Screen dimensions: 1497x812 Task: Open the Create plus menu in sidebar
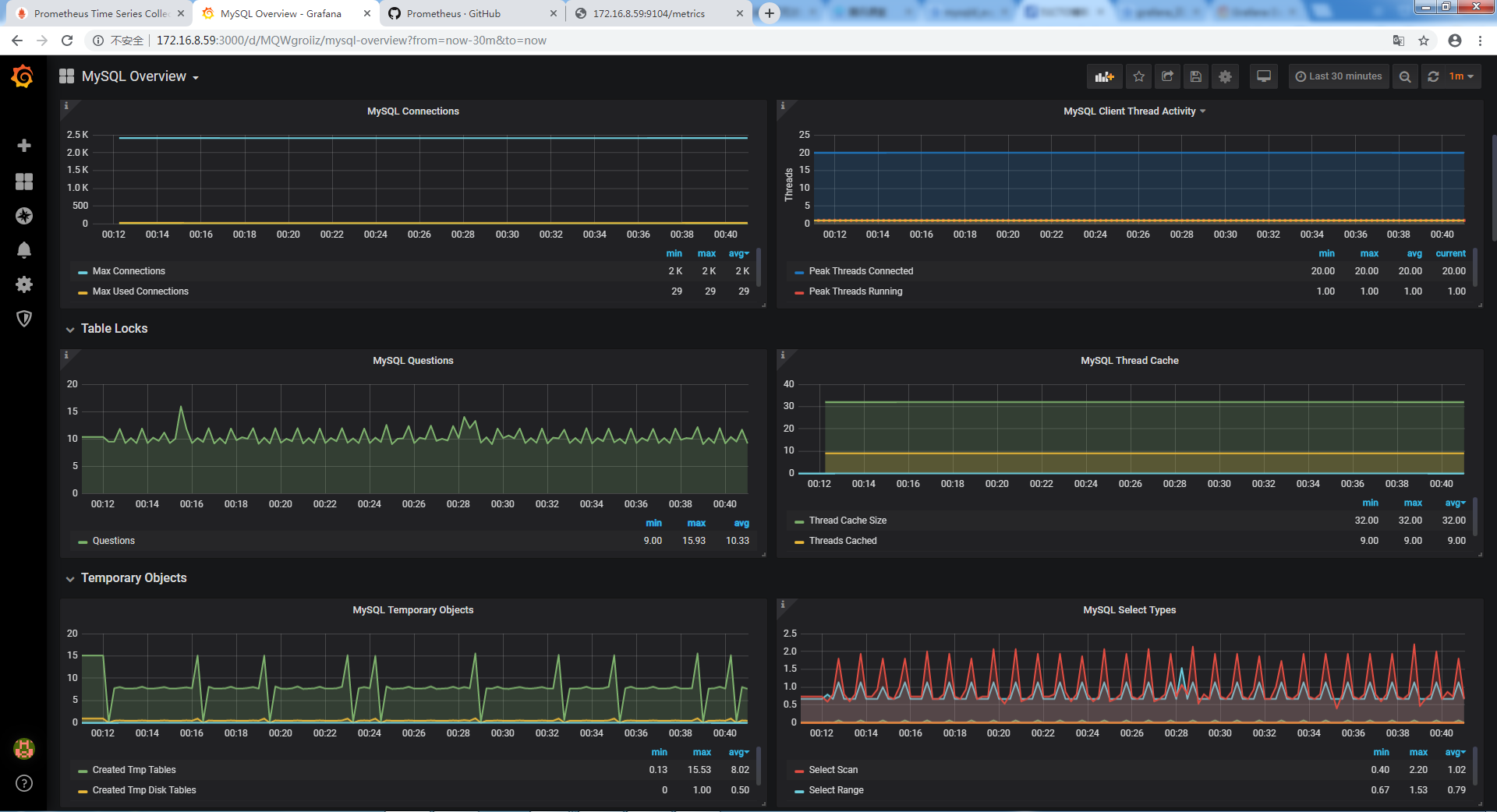(x=24, y=146)
